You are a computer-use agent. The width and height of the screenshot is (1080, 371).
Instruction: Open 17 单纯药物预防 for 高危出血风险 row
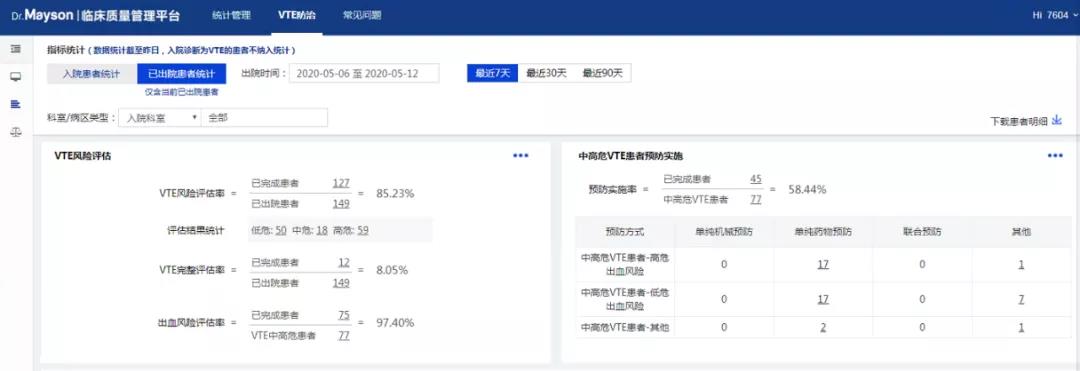pos(822,264)
